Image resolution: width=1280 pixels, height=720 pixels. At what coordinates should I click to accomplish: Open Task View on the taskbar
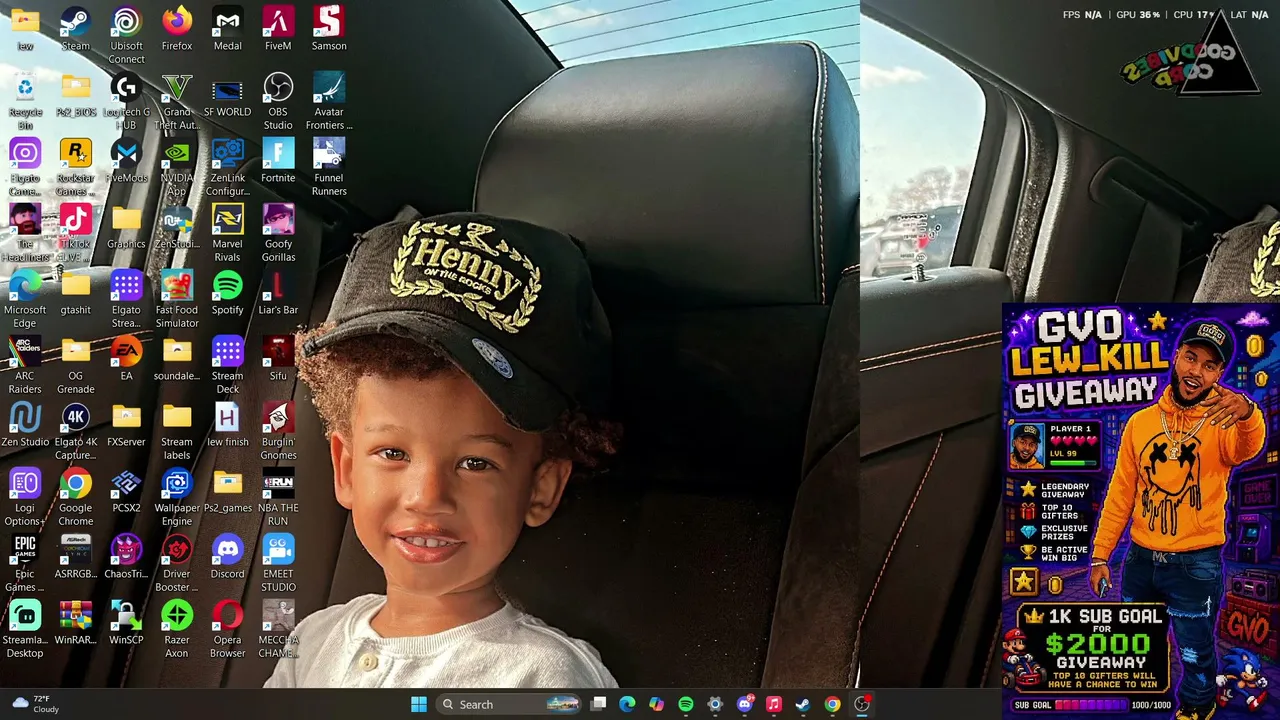(598, 704)
